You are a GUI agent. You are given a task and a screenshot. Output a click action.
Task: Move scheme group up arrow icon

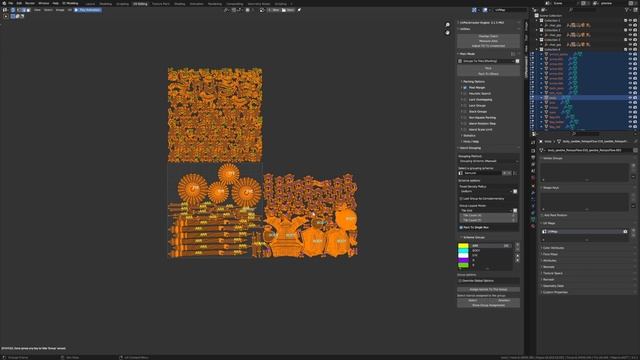click(x=517, y=256)
